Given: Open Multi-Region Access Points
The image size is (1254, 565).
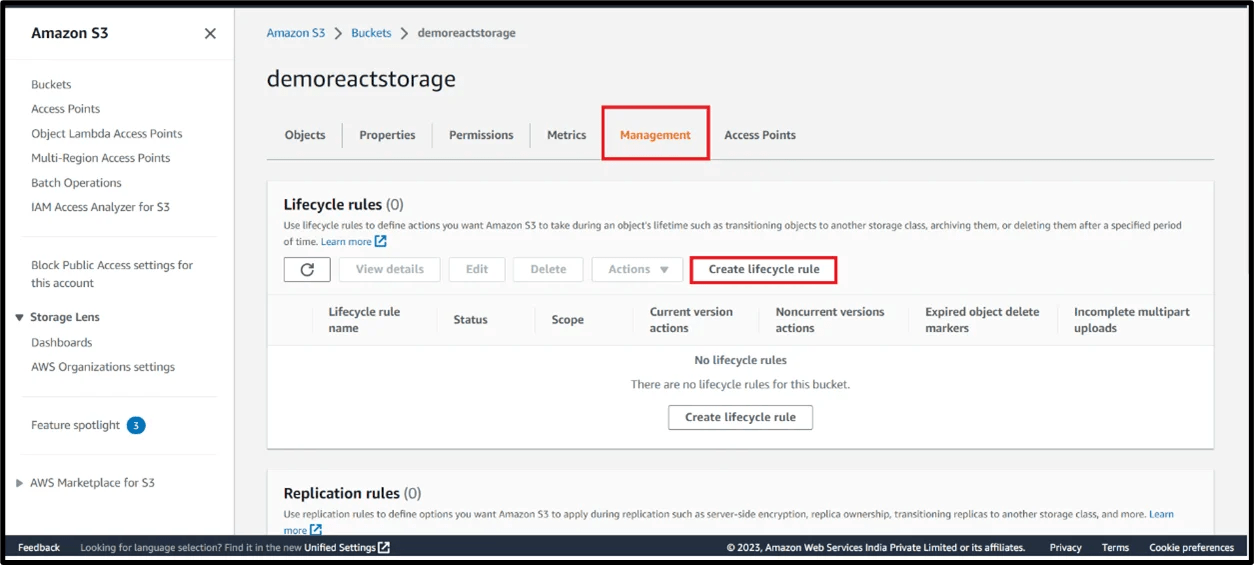Looking at the screenshot, I should pos(101,158).
